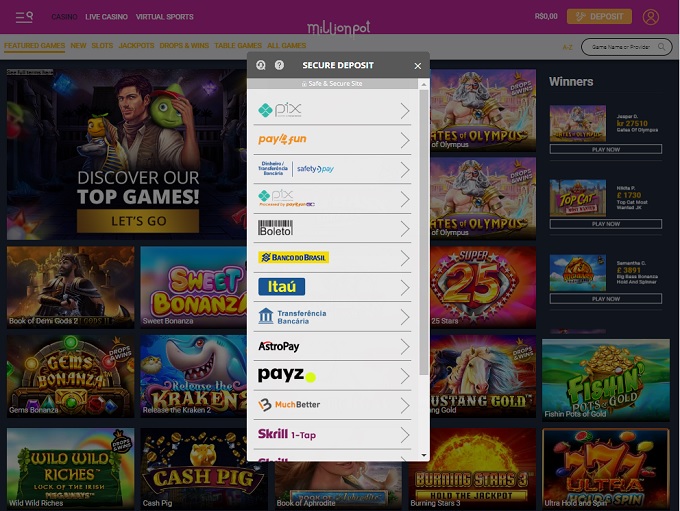Open the Table Games tab
This screenshot has height=511, width=680.
tap(237, 46)
